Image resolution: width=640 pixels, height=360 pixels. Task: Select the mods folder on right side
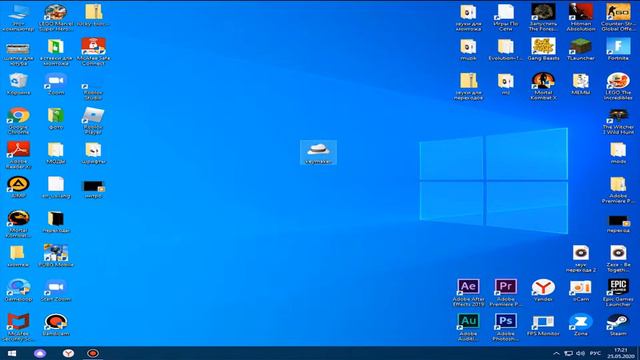pos(618,153)
